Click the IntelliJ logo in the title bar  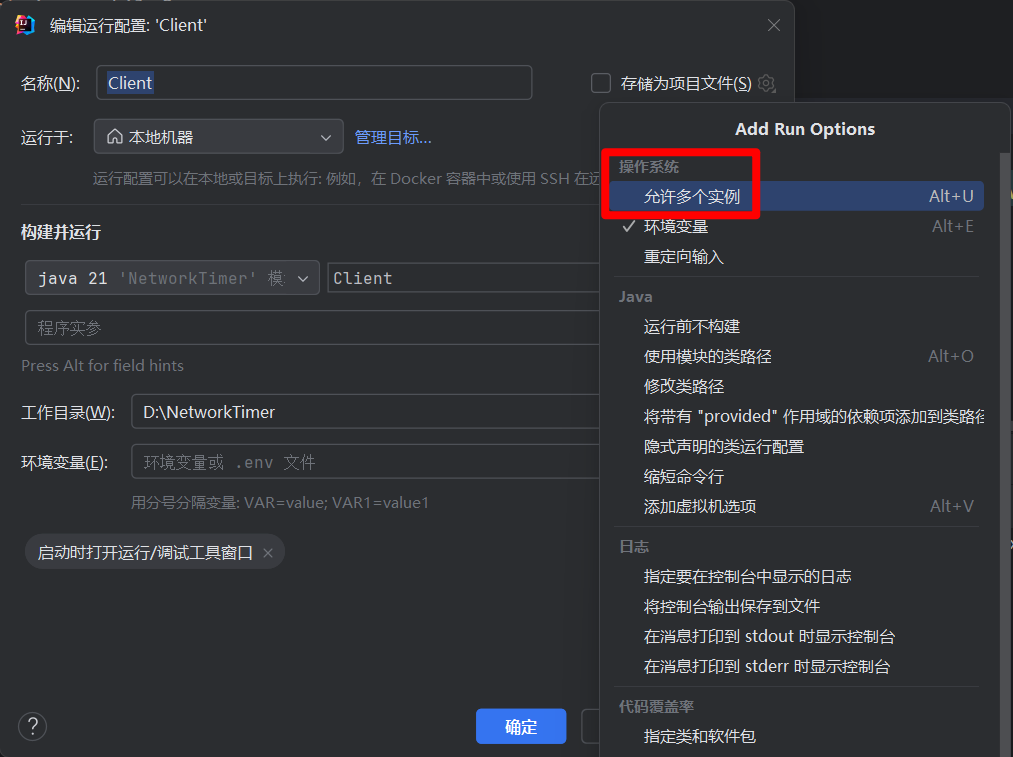point(26,25)
